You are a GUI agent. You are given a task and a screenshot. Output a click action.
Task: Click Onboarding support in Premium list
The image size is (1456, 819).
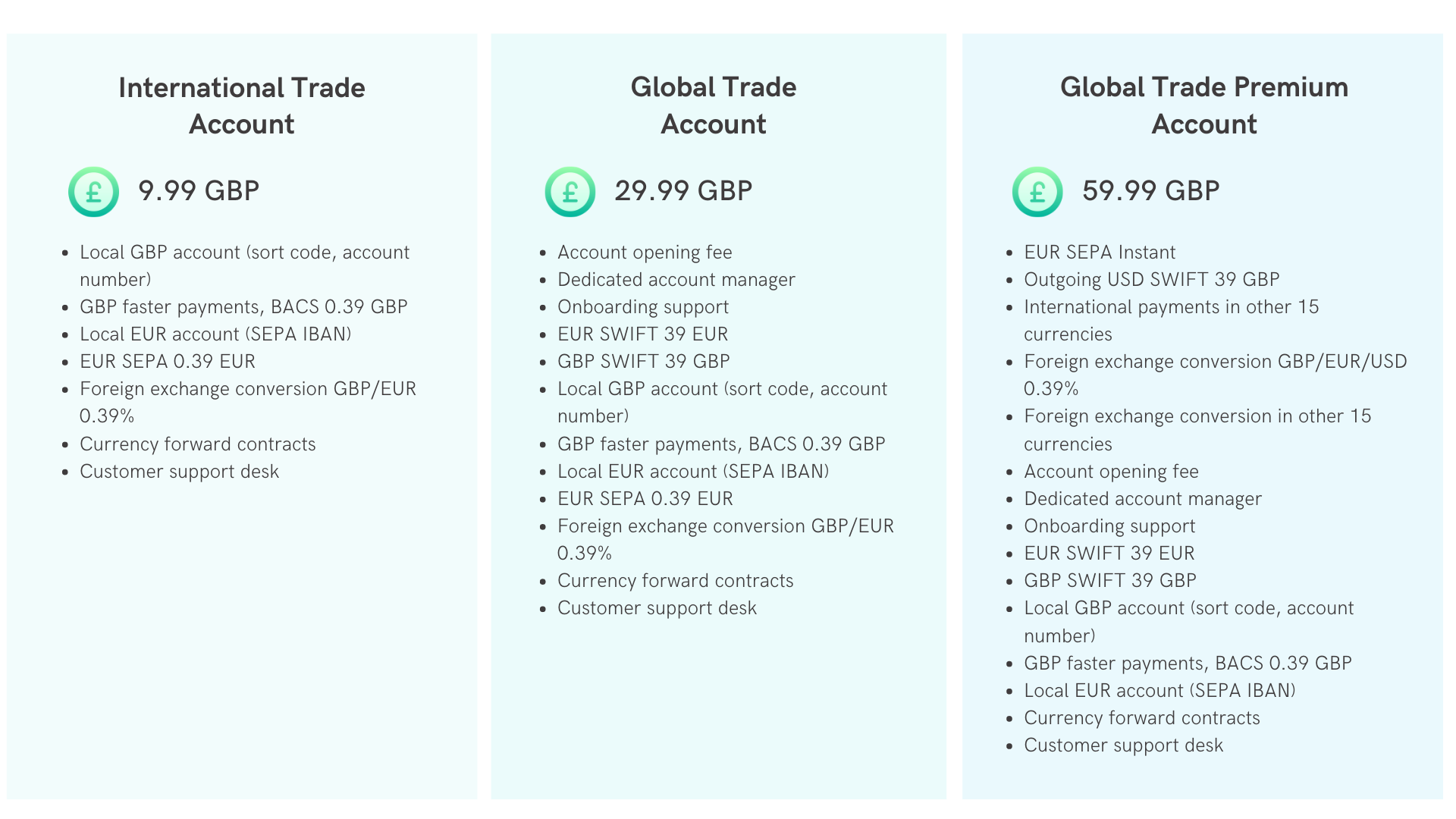[x=1109, y=526]
